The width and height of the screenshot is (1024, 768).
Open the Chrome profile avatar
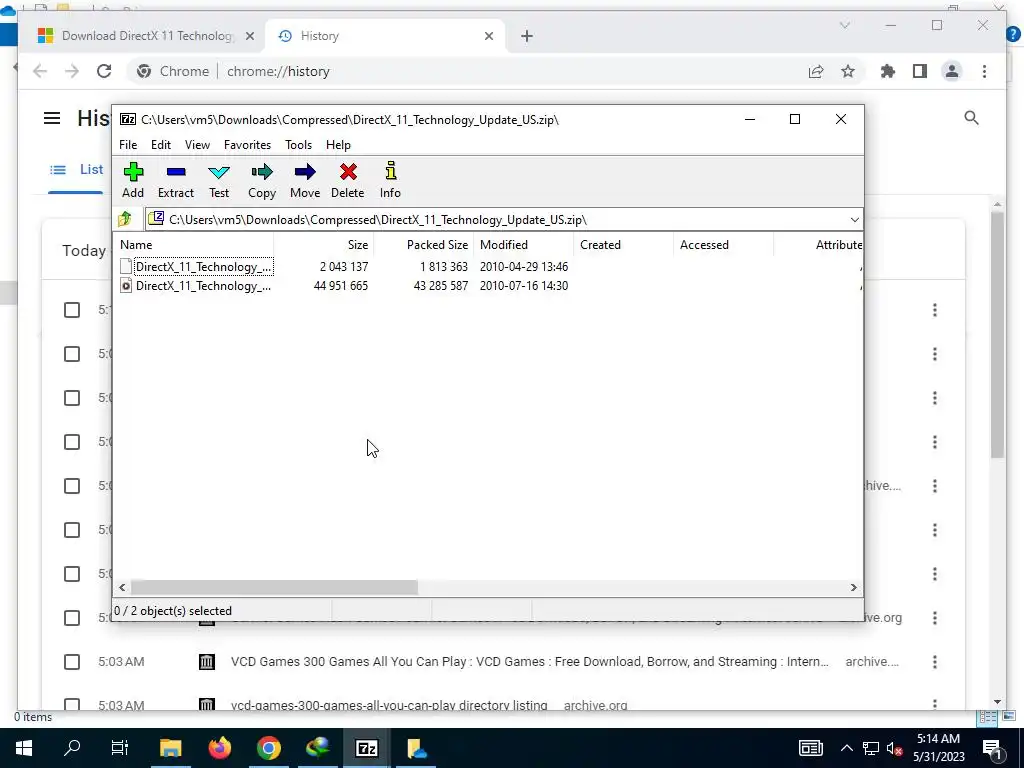[952, 71]
